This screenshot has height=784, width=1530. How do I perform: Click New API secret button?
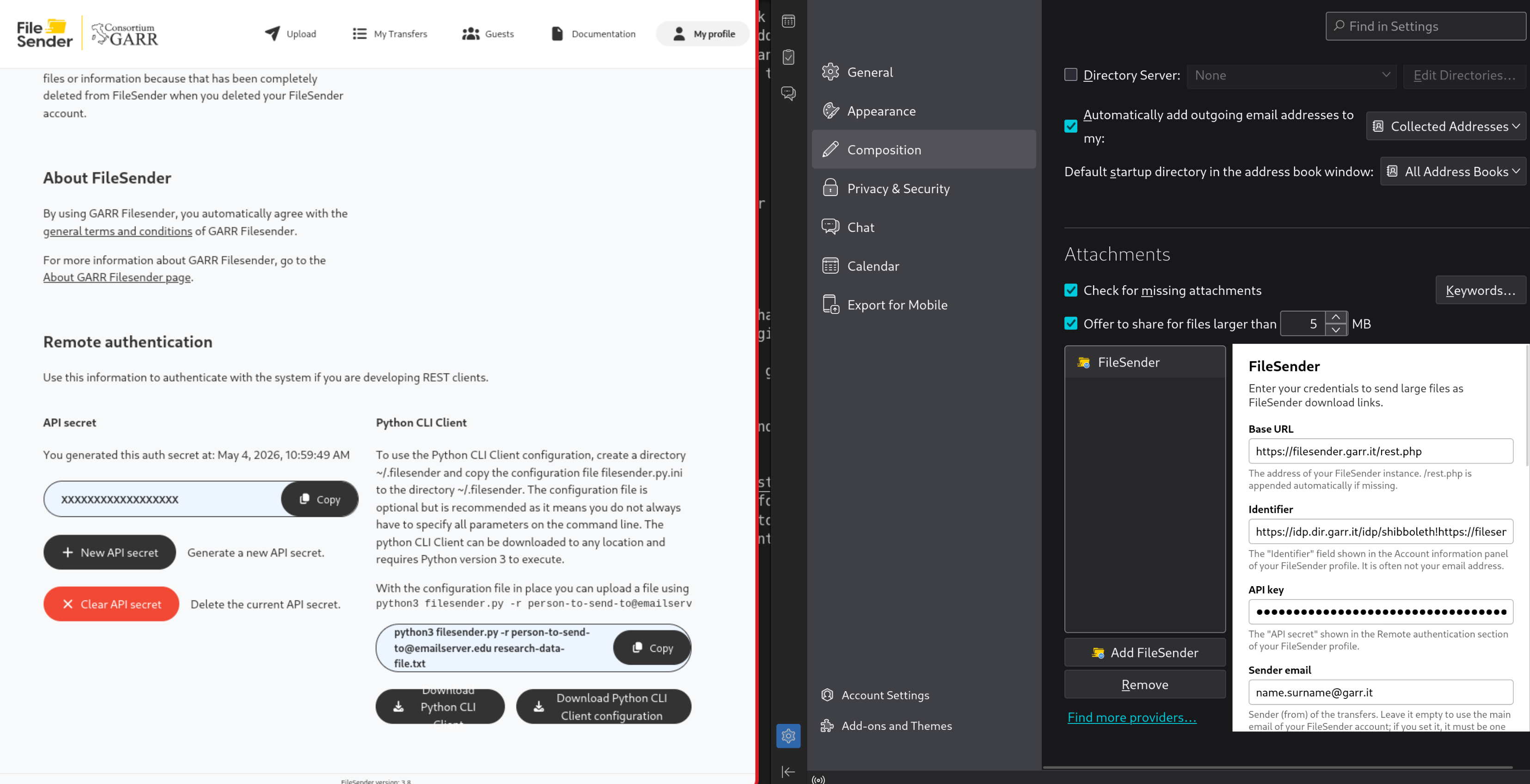click(x=110, y=552)
